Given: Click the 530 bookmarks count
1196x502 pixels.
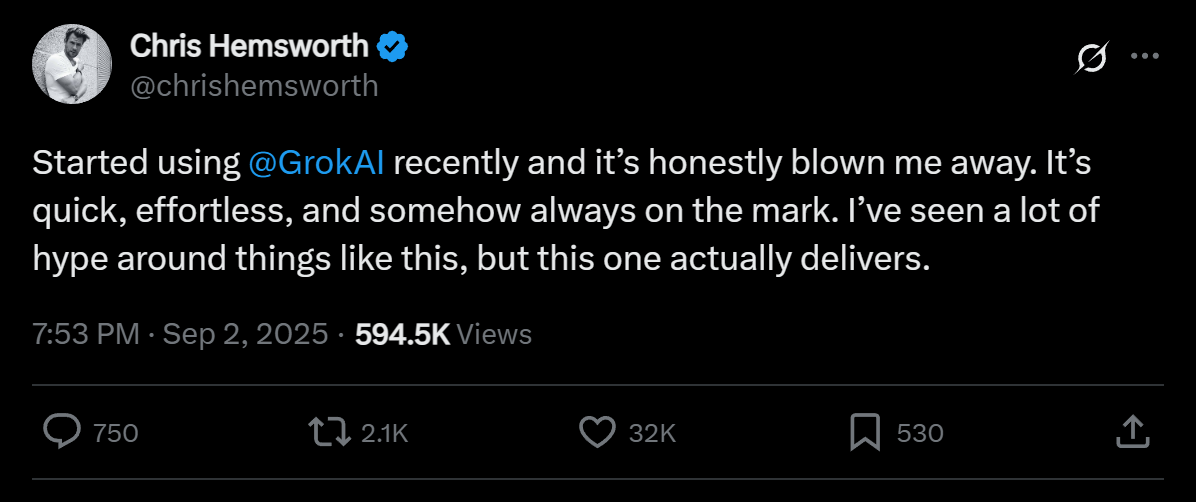Looking at the screenshot, I should pos(920,433).
